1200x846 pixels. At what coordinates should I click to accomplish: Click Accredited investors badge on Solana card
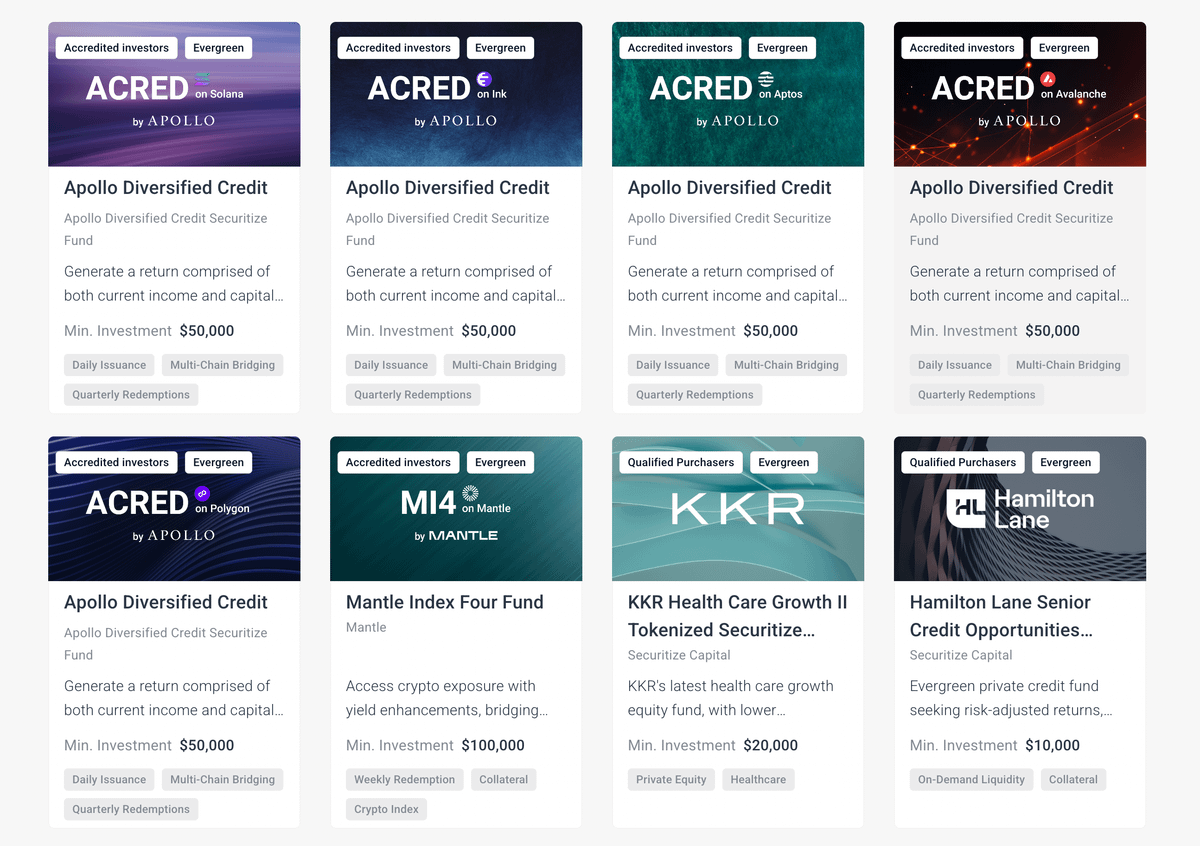(117, 48)
